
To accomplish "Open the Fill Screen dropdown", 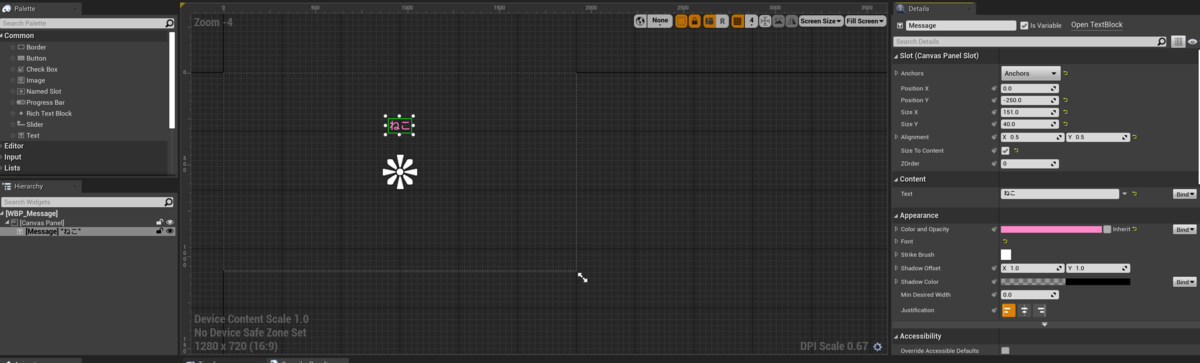I will pos(865,20).
